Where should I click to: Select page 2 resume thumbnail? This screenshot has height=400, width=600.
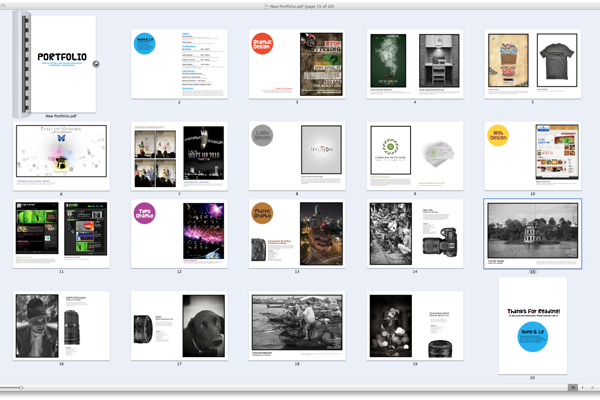(x=179, y=64)
